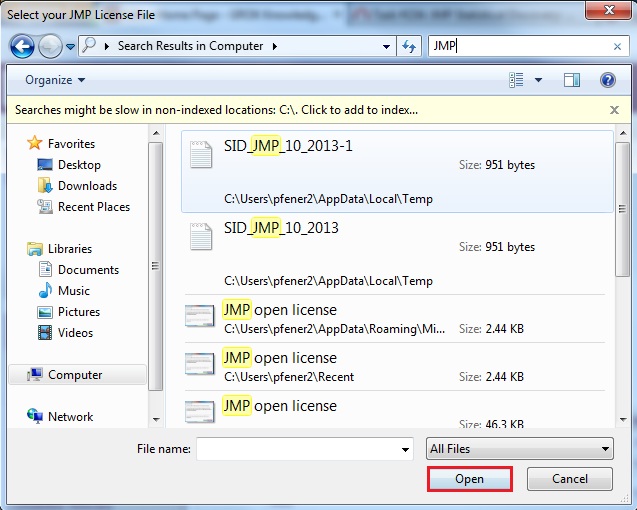Viewport: 637px width, 510px height.
Task: Open the Downloads folder
Action: click(77, 186)
